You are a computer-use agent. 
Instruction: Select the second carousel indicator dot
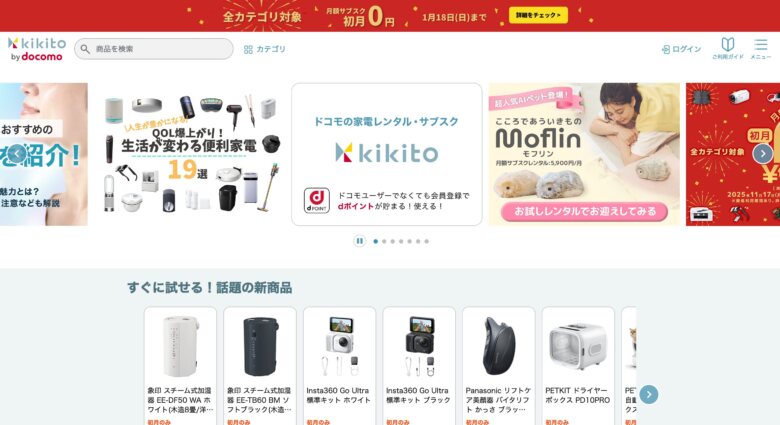384,241
